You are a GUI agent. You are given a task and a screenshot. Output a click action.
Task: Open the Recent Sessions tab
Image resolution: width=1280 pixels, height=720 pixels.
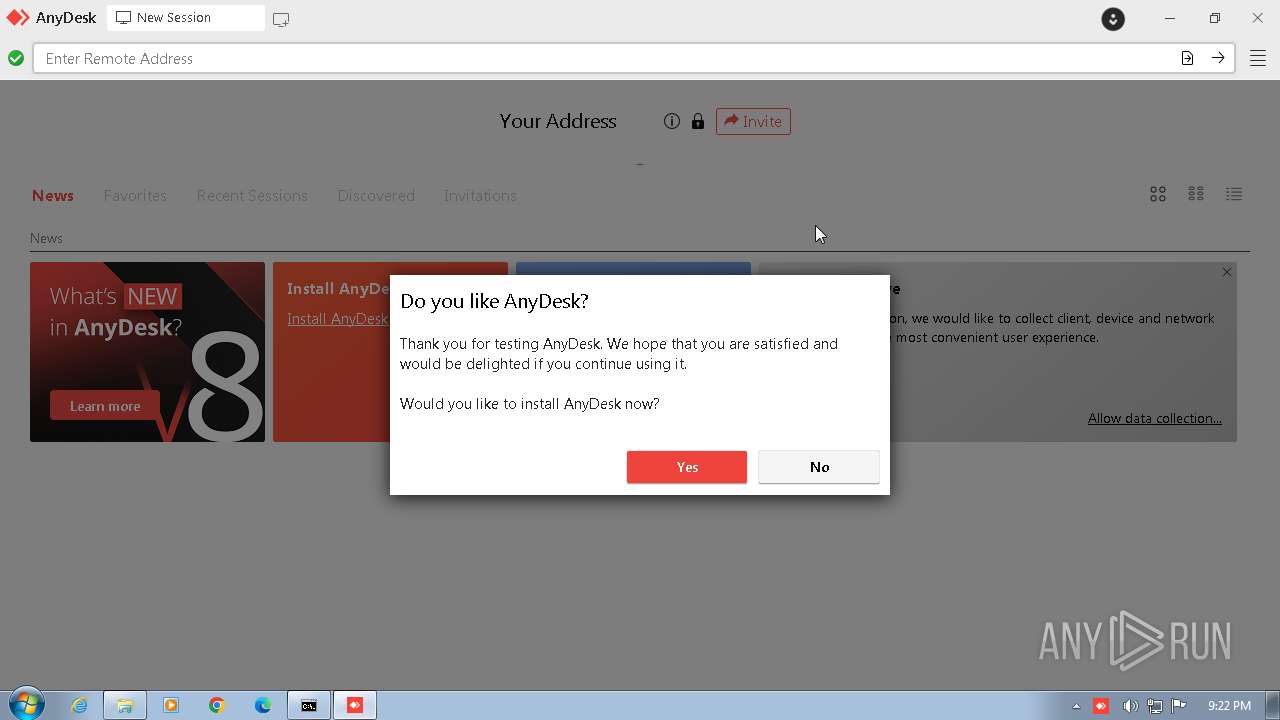[252, 195]
